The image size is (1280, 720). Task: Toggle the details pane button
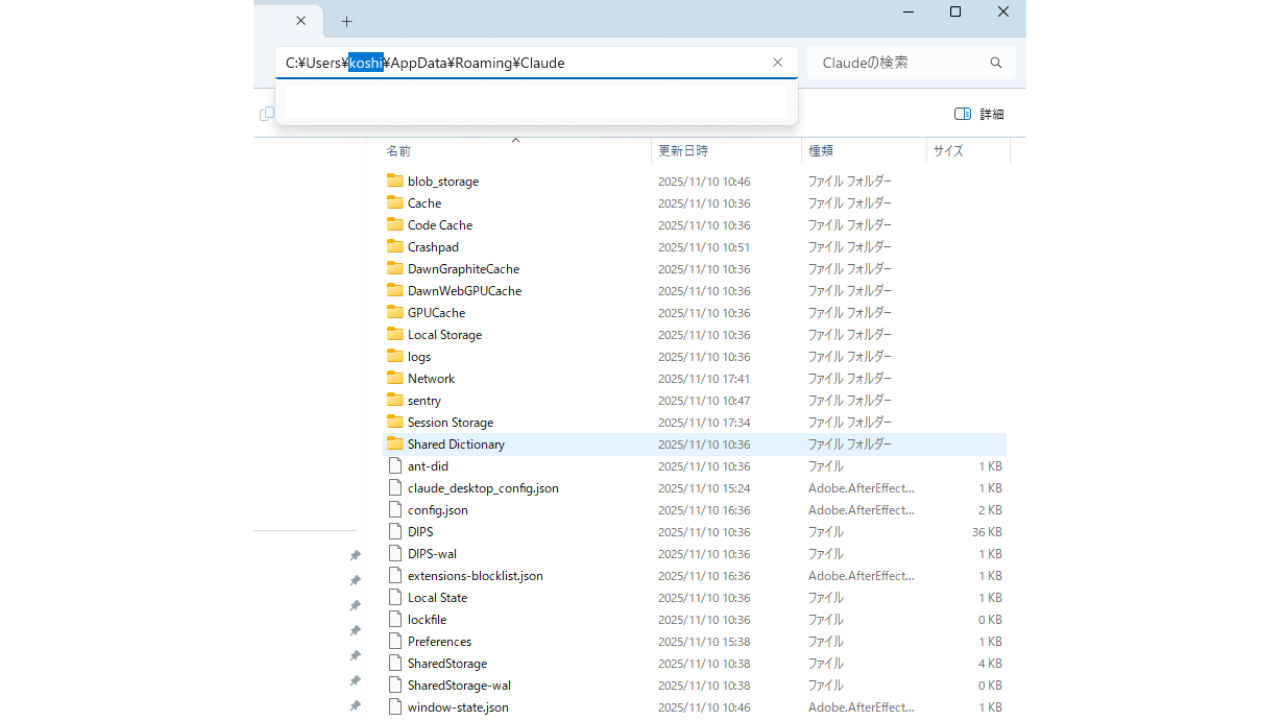click(x=978, y=114)
